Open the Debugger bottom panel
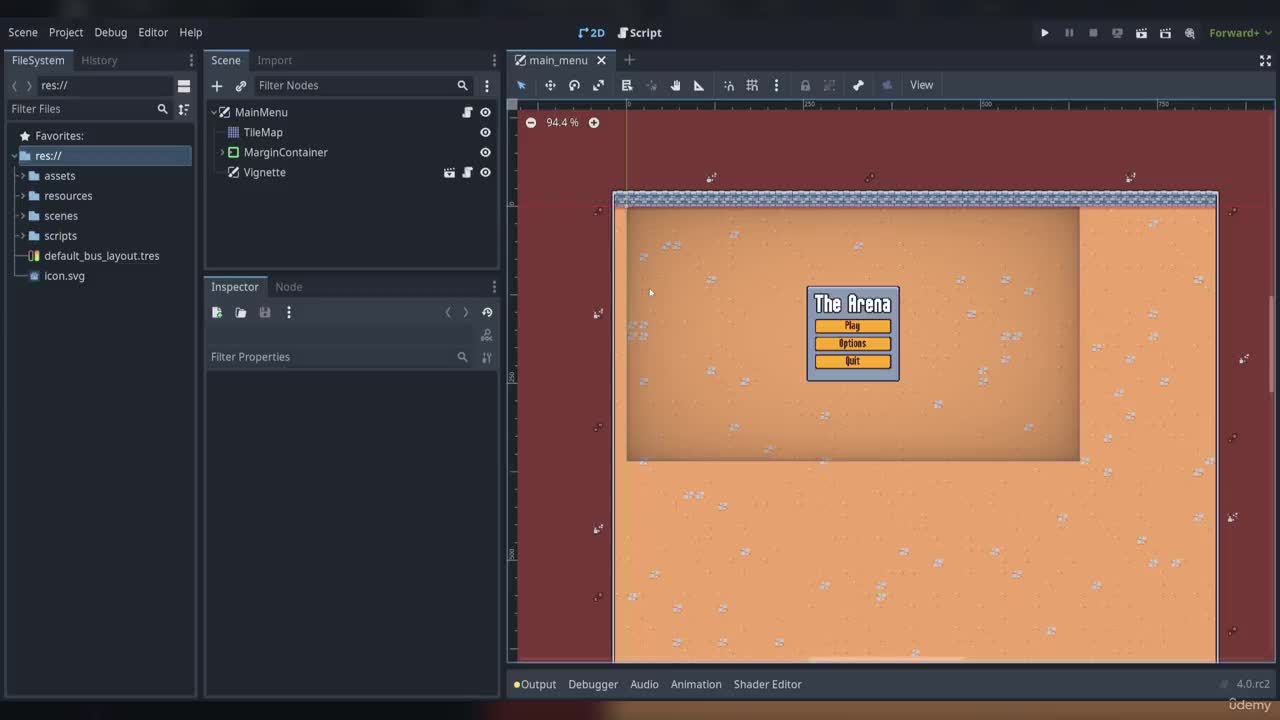Image resolution: width=1280 pixels, height=720 pixels. [x=593, y=684]
